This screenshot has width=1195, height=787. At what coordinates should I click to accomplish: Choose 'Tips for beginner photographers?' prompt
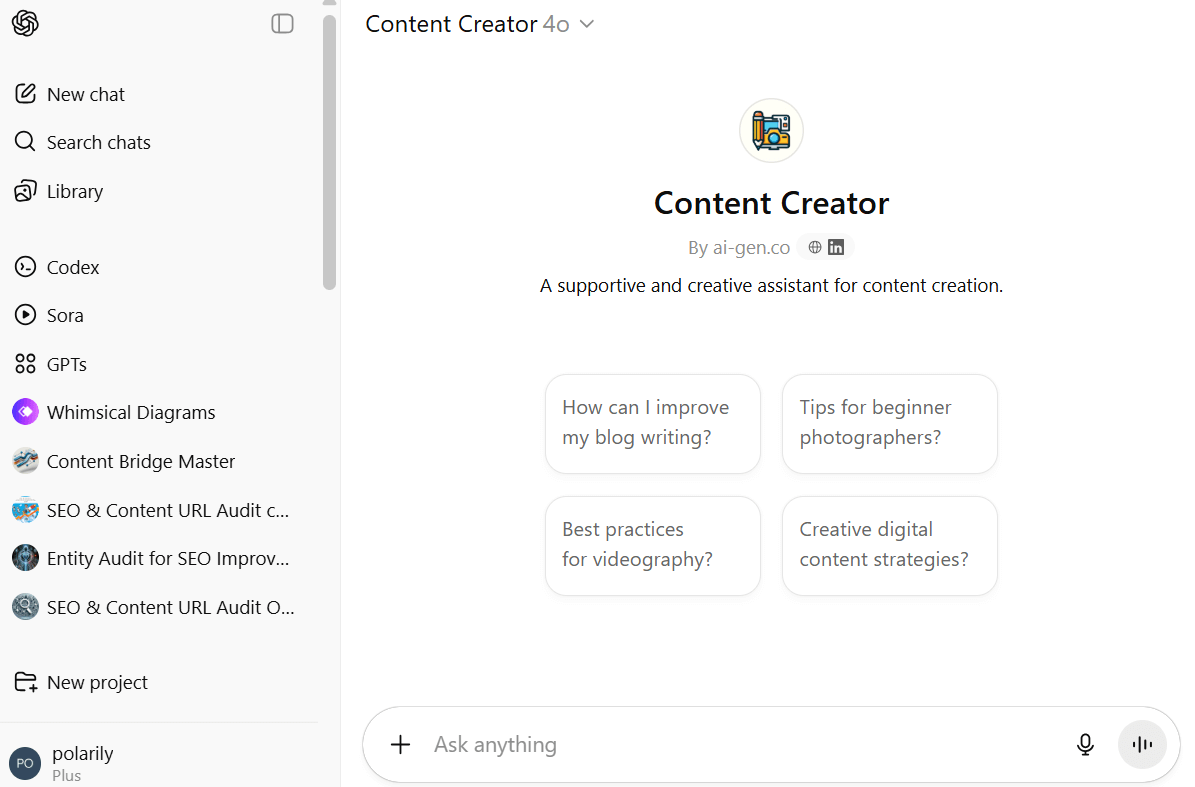889,424
